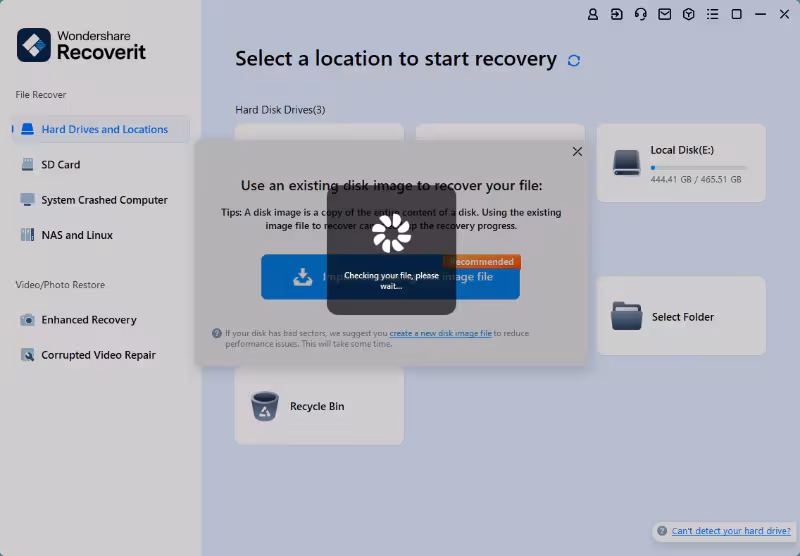Click the import download icon

coord(303,277)
